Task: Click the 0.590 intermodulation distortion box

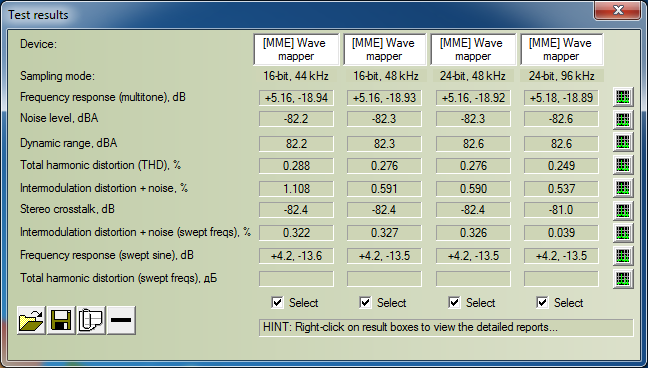Action: [473, 189]
